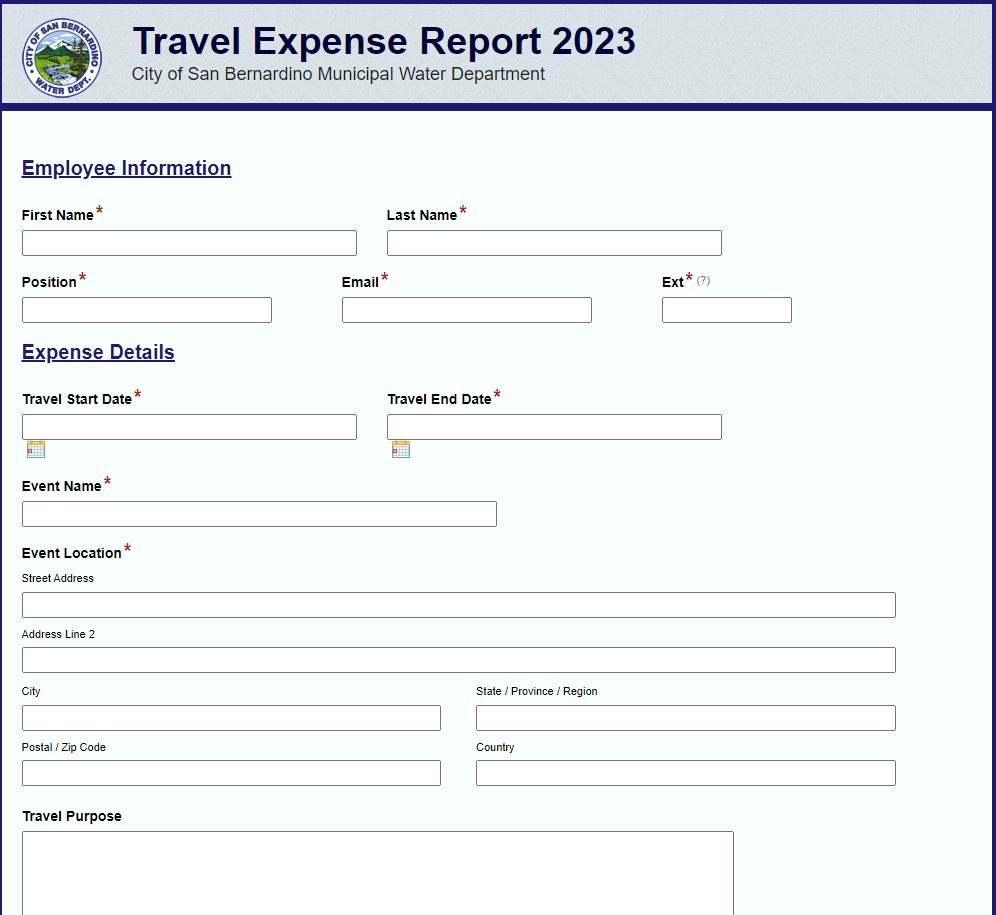
Task: Click the San Bernardino Water Department logo
Action: coord(61,57)
